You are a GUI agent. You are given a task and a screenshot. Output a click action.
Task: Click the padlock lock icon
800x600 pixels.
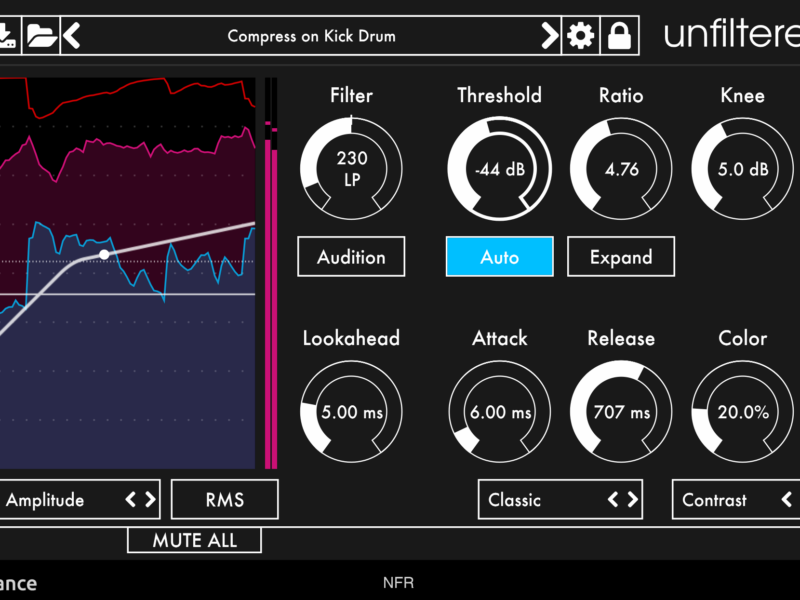pos(620,36)
